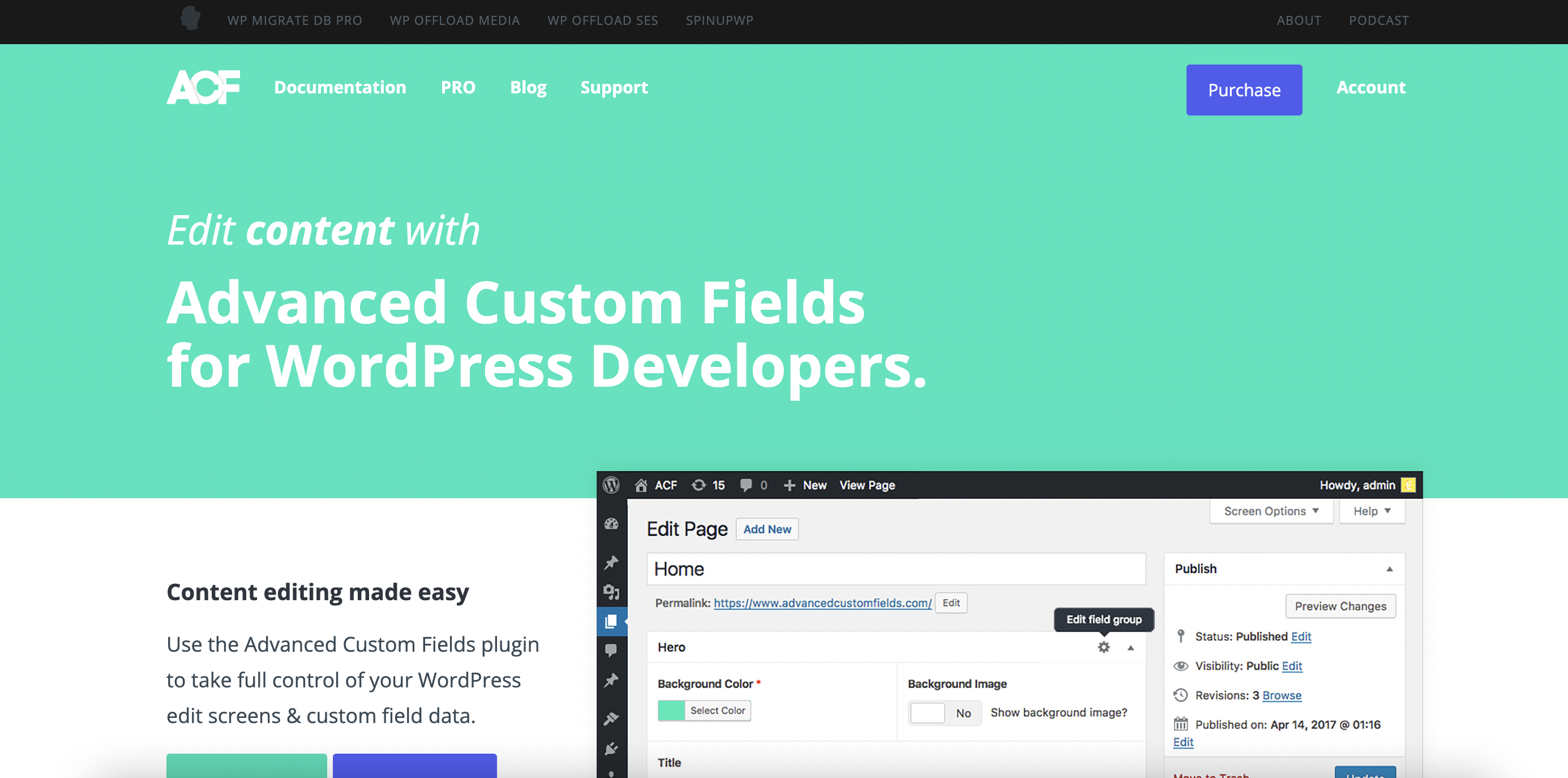Image resolution: width=1568 pixels, height=778 pixels.
Task: Click the blue button under the plugin description
Action: pos(414,766)
